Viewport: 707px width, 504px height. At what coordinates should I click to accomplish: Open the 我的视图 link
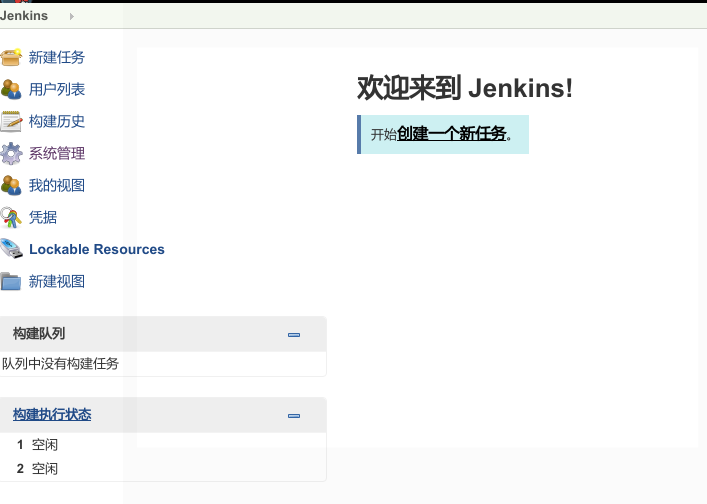click(x=57, y=185)
